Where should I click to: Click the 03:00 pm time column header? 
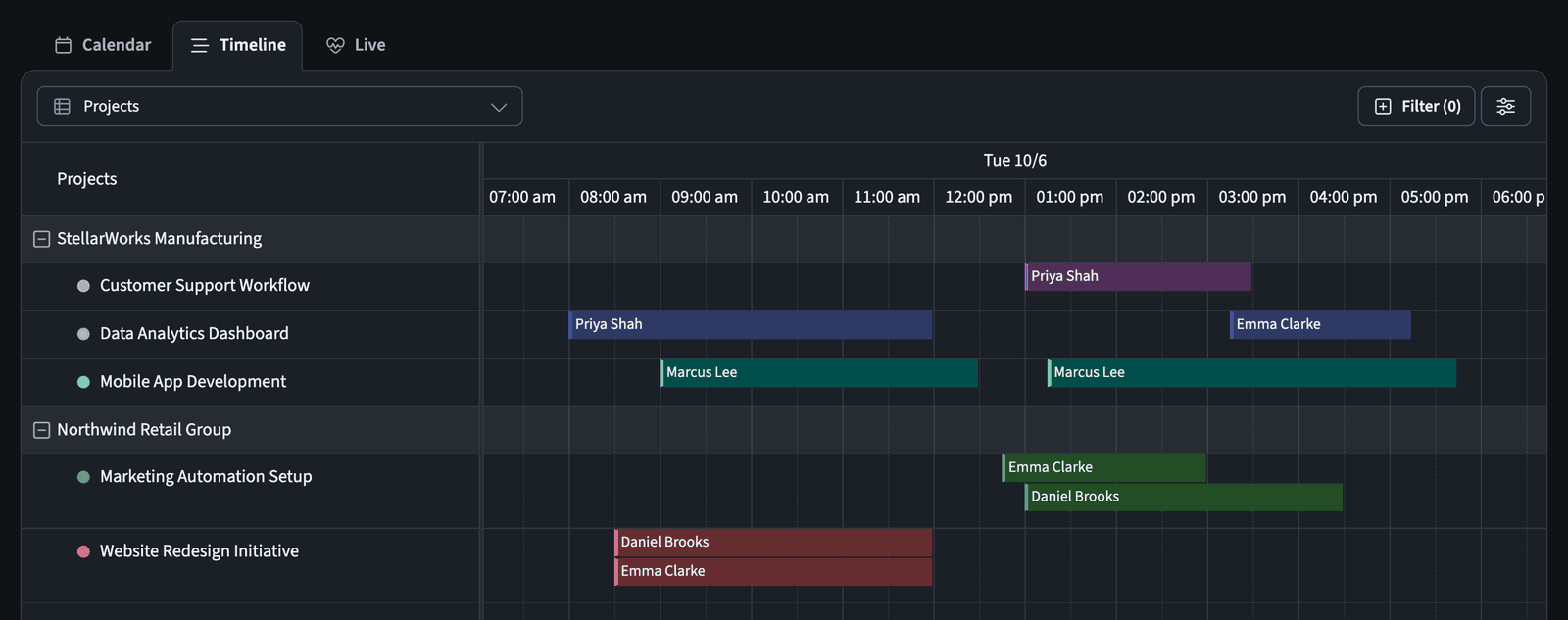(x=1252, y=198)
